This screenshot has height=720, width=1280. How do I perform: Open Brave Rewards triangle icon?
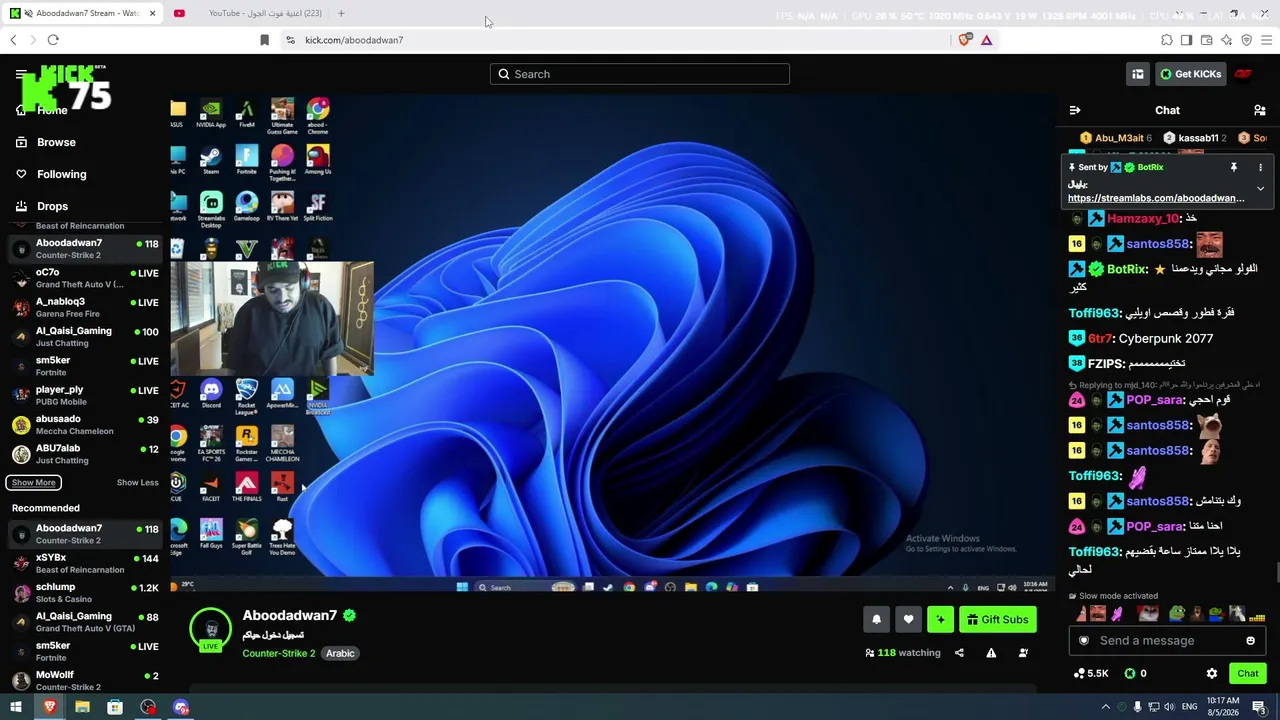(x=986, y=40)
